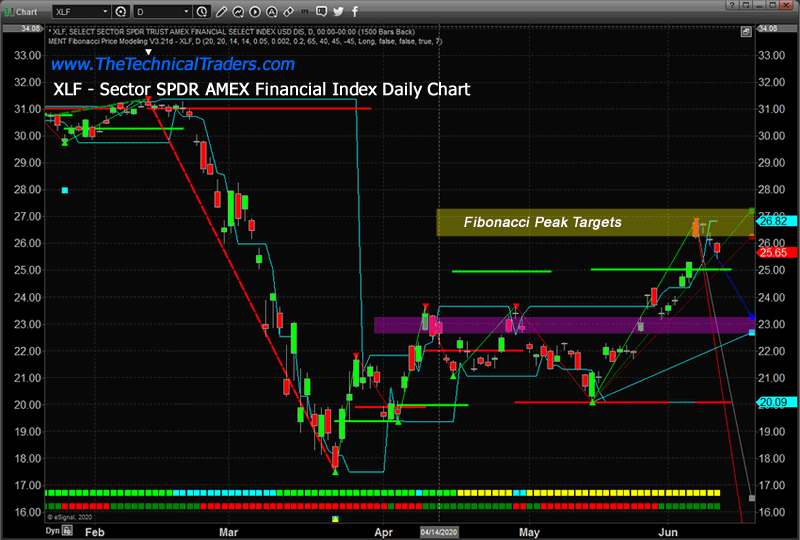Click the pop-out window button in title bar
This screenshot has width=800, height=540.
746,5
